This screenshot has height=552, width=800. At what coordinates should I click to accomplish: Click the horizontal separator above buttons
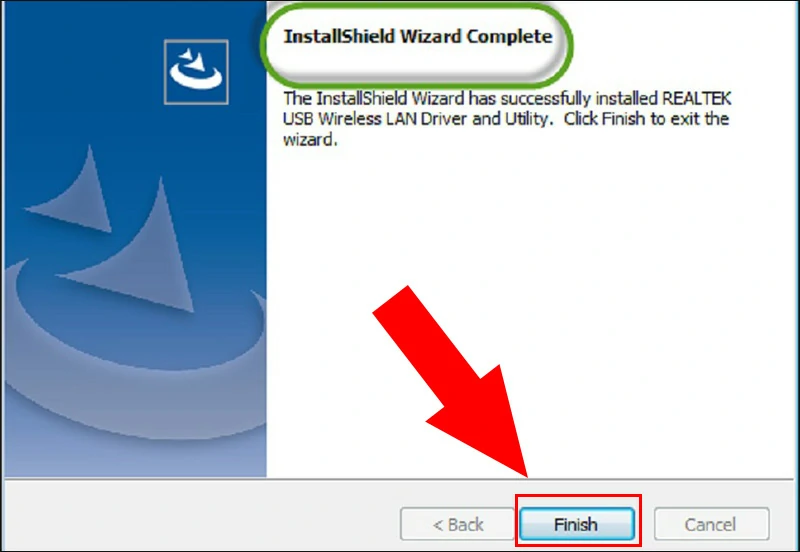pos(399,479)
